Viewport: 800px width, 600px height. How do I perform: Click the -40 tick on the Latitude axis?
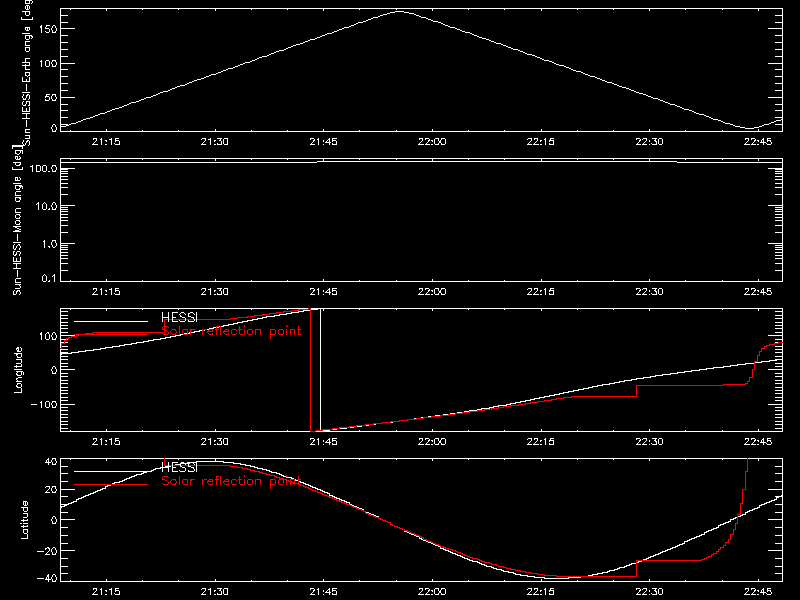47,579
